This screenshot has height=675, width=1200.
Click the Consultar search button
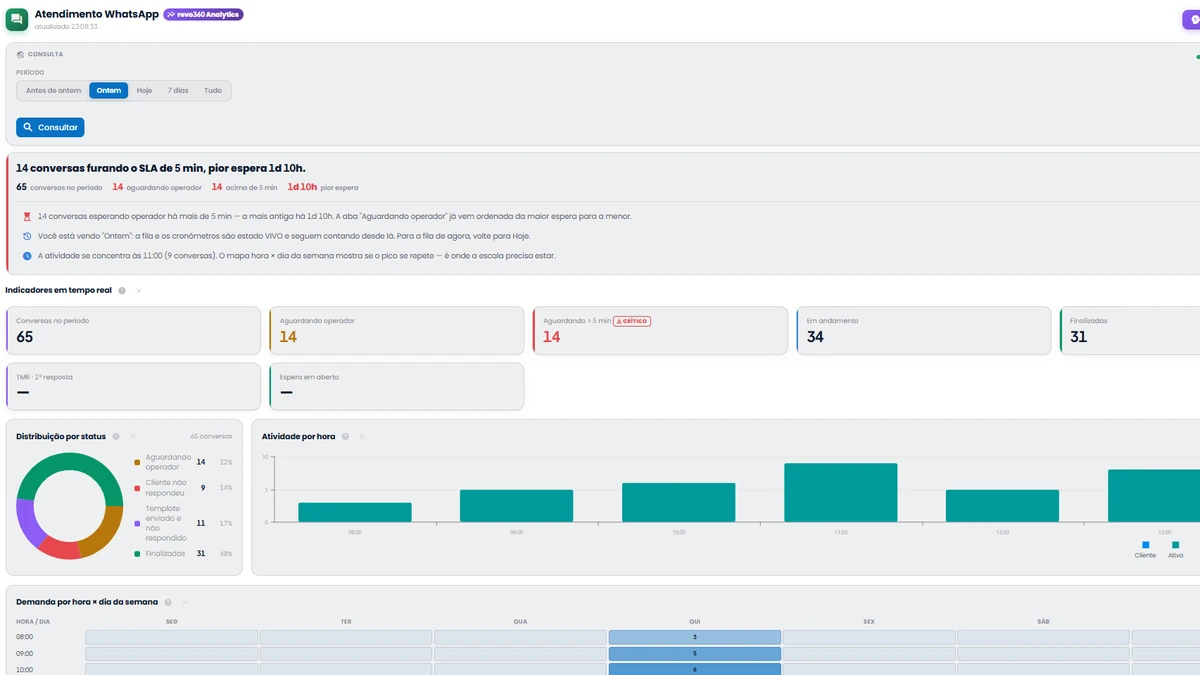coord(50,127)
